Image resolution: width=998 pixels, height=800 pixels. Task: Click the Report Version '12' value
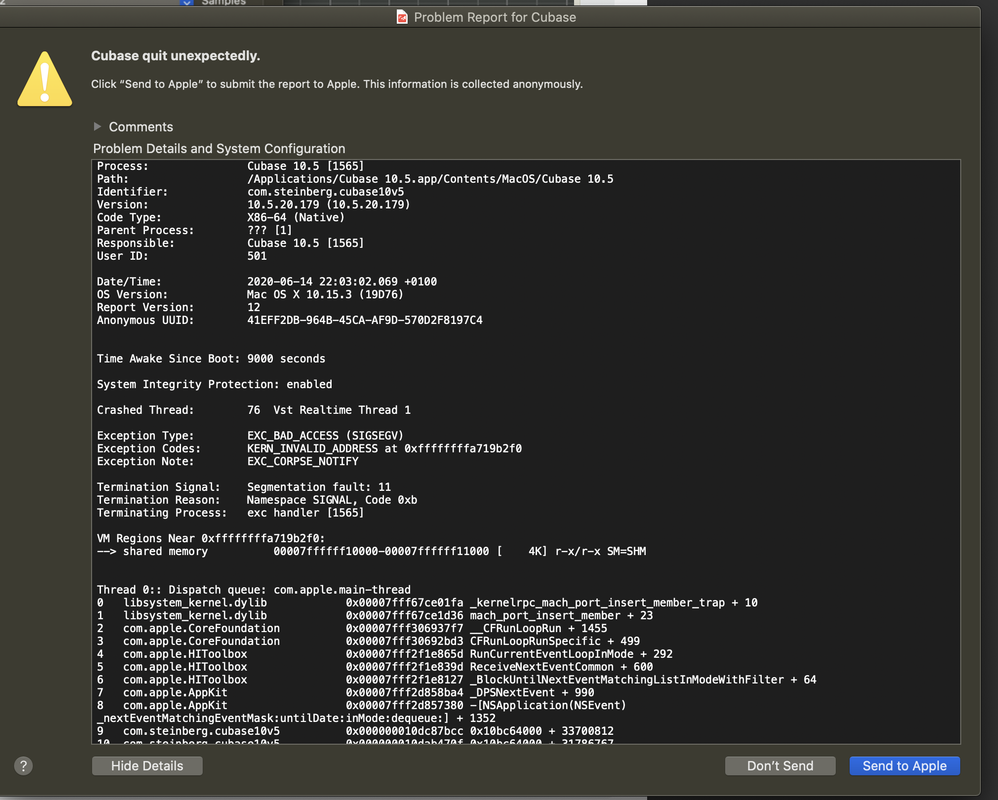point(253,307)
